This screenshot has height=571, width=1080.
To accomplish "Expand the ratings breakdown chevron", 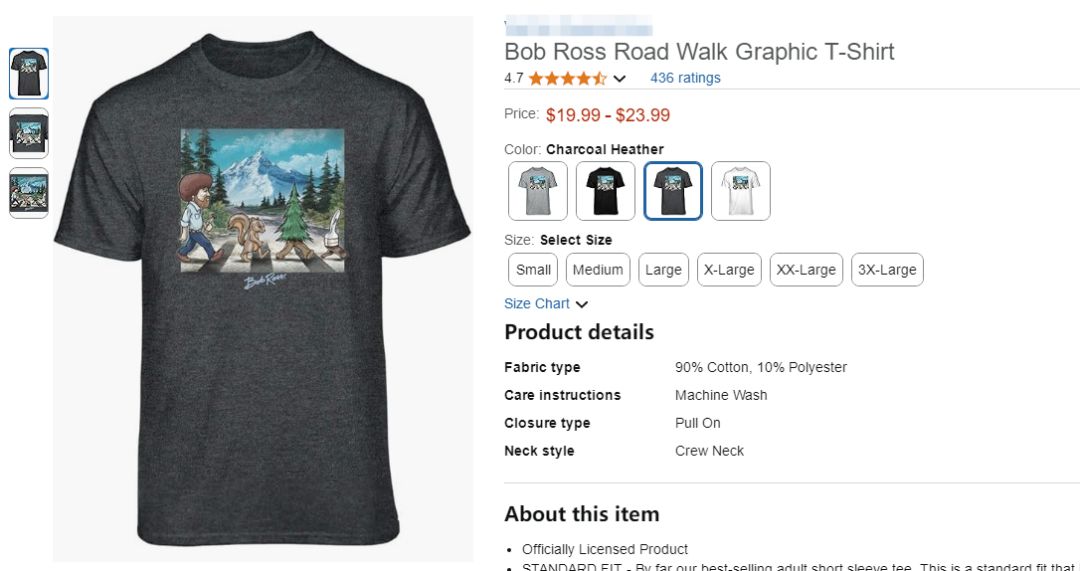I will point(620,79).
